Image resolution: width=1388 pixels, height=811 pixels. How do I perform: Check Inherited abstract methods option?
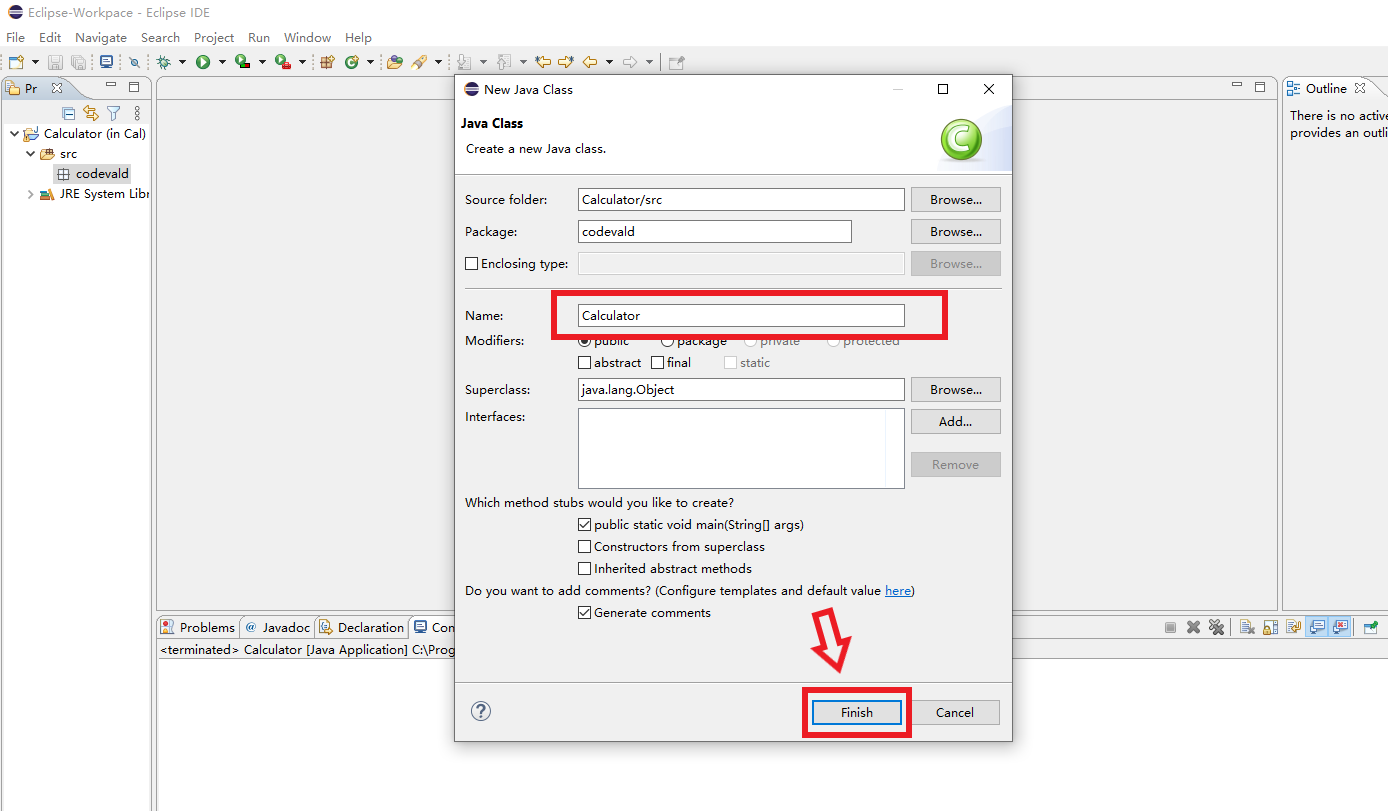click(585, 569)
